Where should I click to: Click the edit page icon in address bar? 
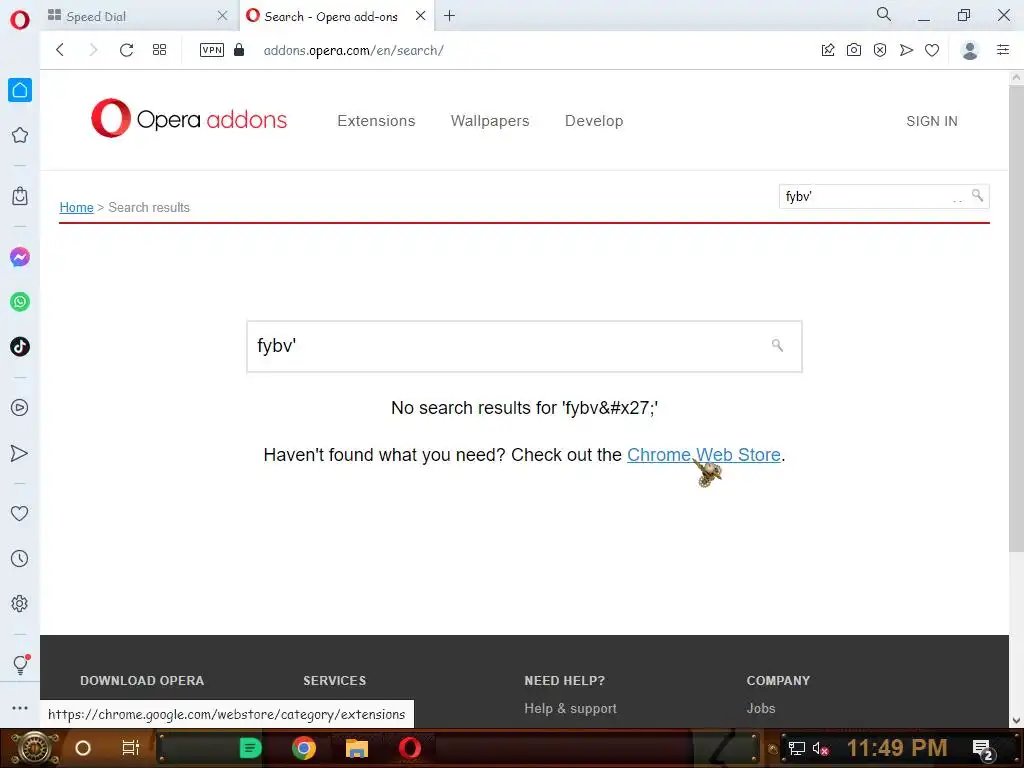point(828,50)
